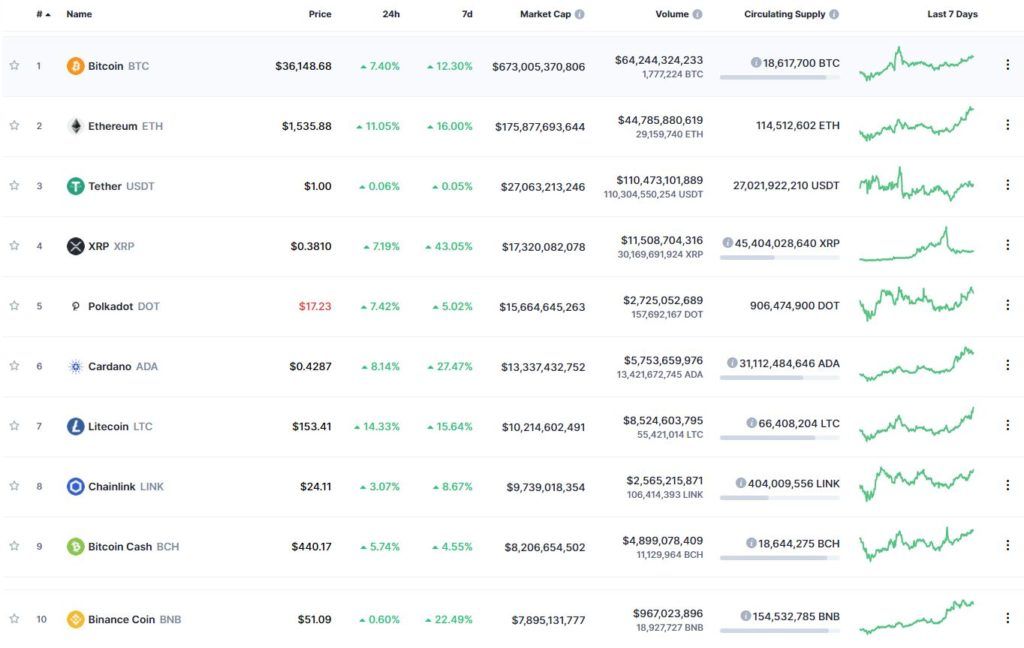Click the info icon beside 404,009,556 LINK
Image resolution: width=1024 pixels, height=648 pixels.
point(741,483)
